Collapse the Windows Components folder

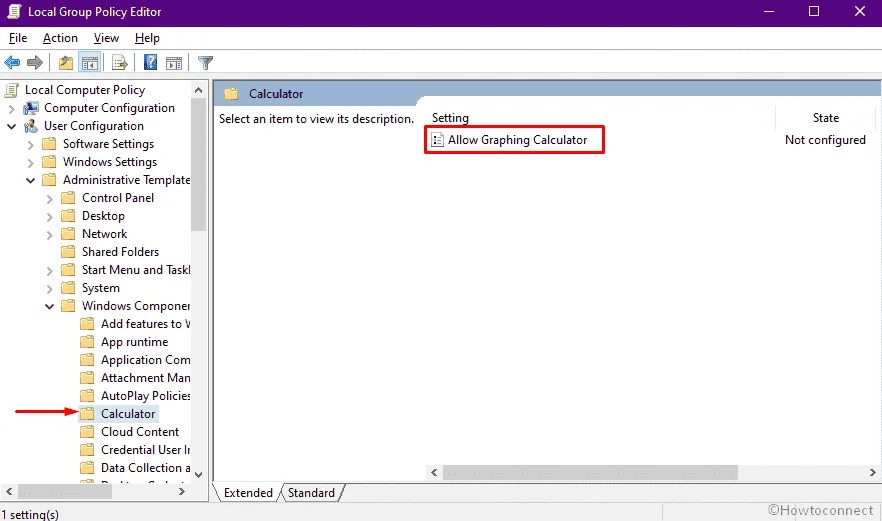(50, 307)
